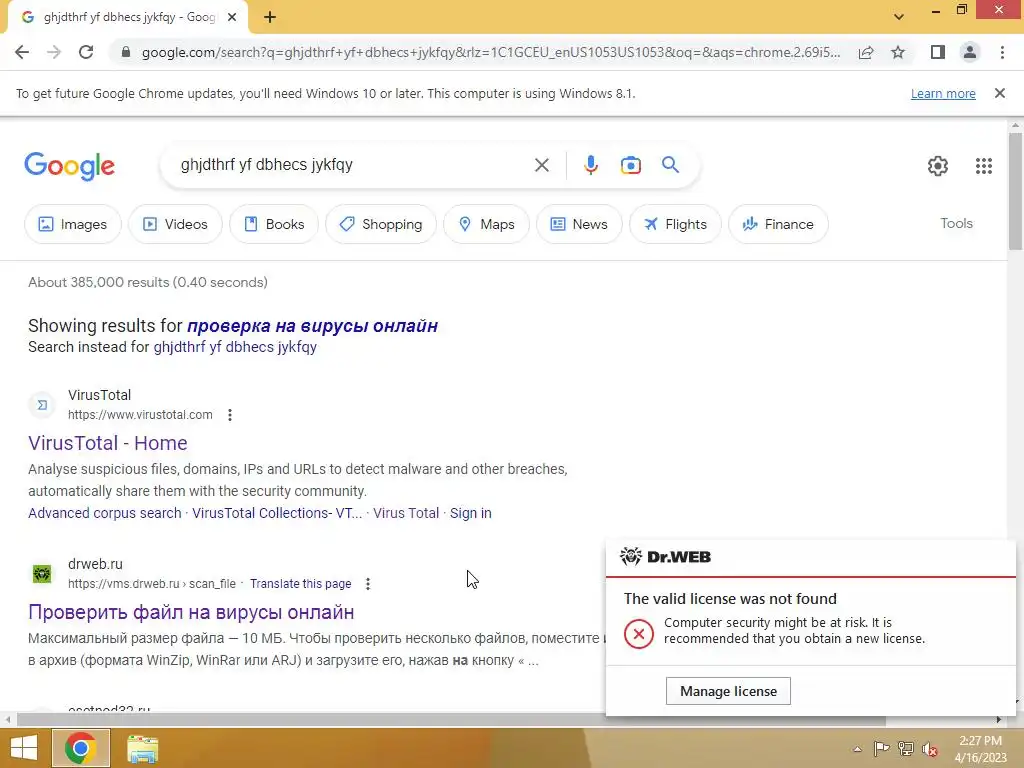
Task: Switch to Videos results
Action: pos(175,224)
